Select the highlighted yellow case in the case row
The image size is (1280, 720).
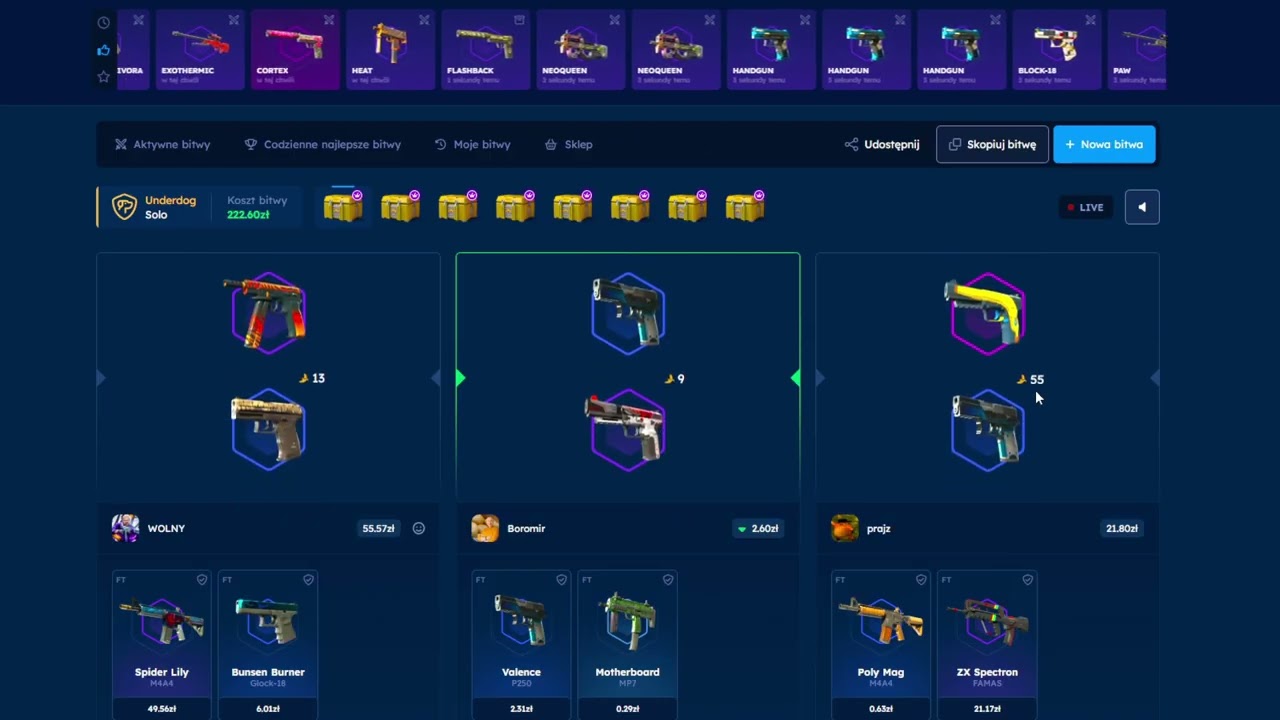coord(343,207)
